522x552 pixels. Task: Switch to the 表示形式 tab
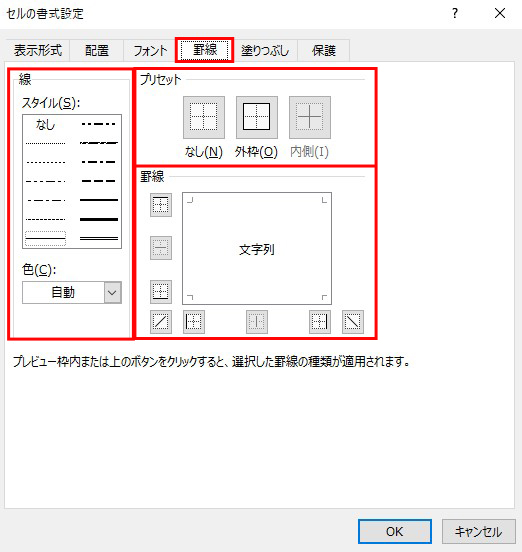tap(38, 50)
